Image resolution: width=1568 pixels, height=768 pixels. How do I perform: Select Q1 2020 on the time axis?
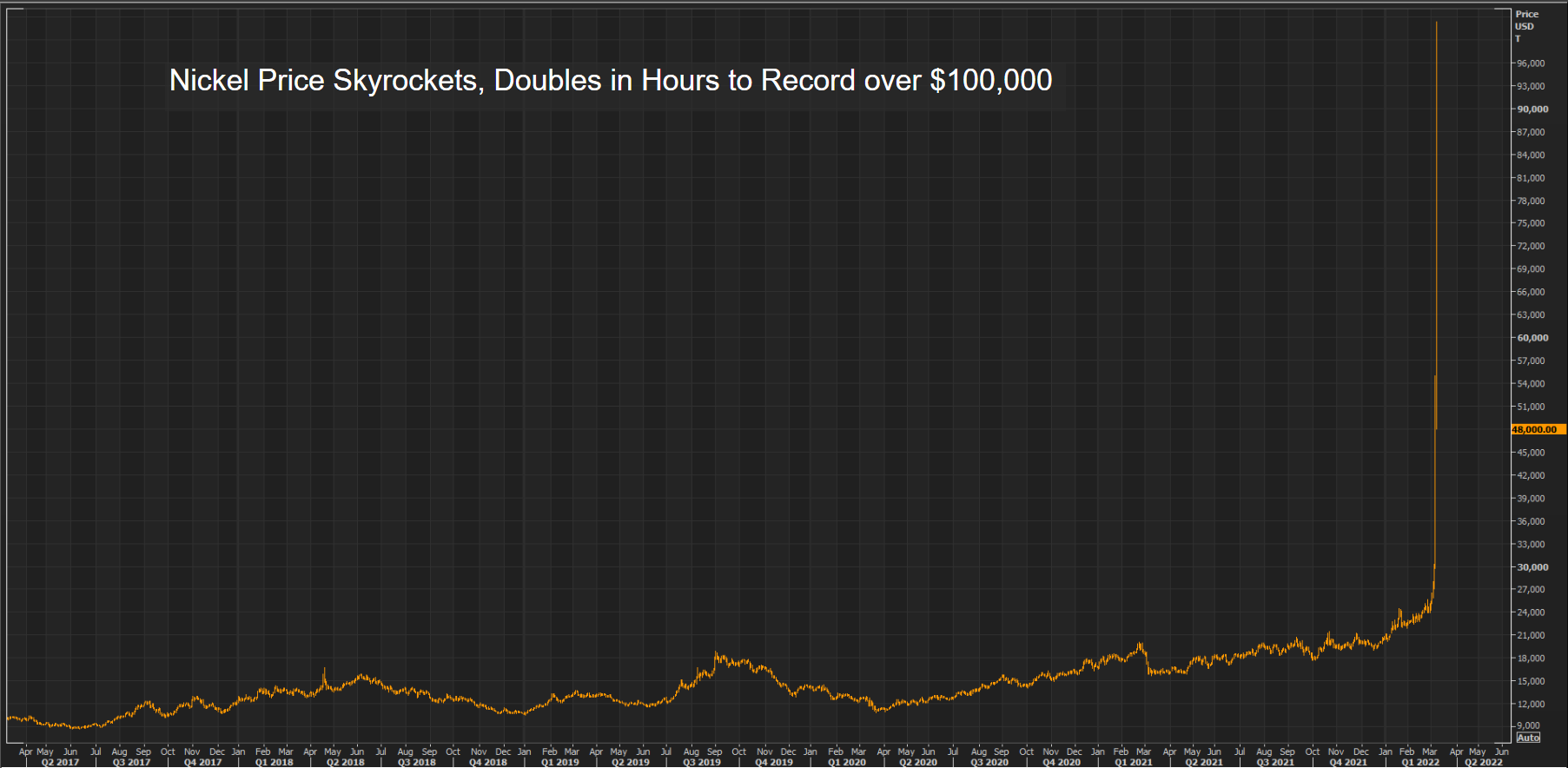pyautogui.click(x=847, y=762)
